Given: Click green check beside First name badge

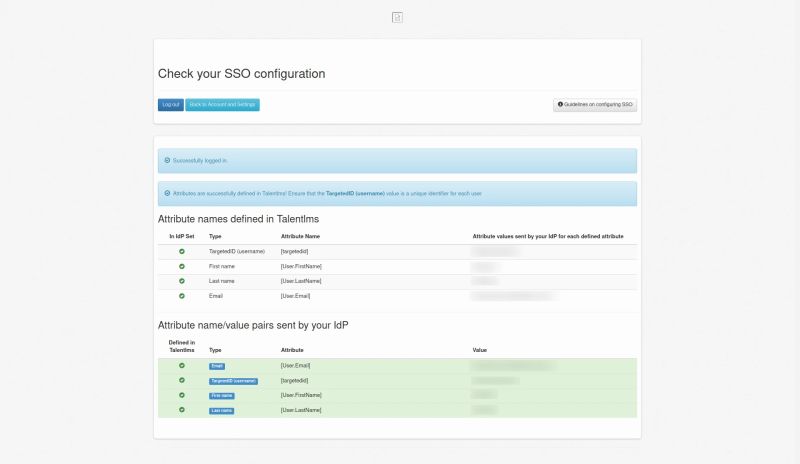Looking at the screenshot, I should [182, 395].
